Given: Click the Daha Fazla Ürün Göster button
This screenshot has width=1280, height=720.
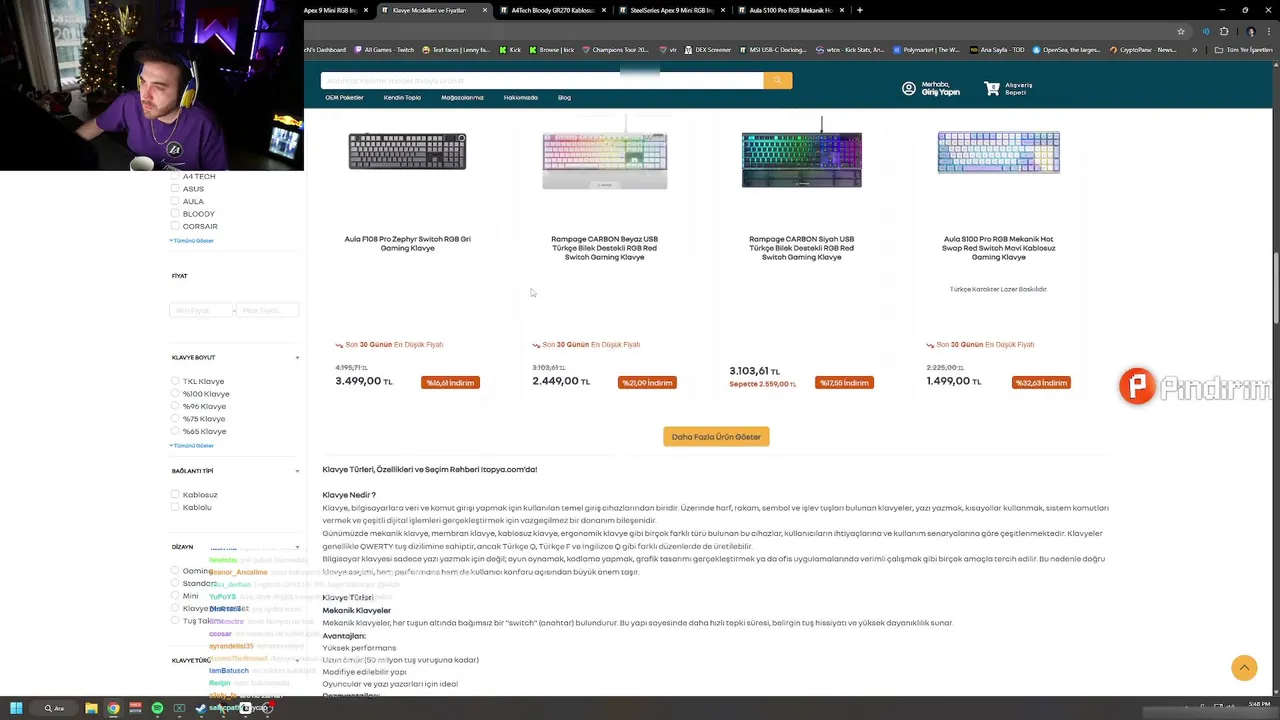Looking at the screenshot, I should tap(716, 437).
